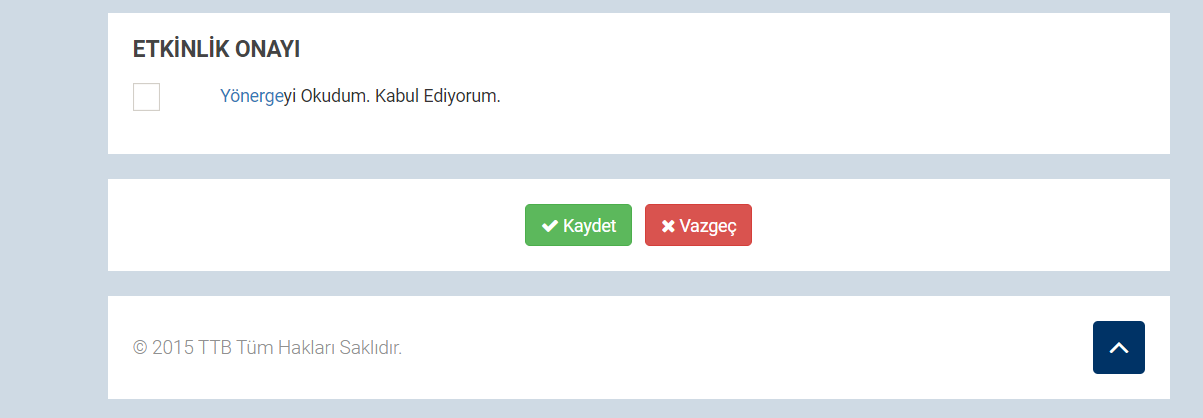Click the checkmark icon on Kaydet

pos(549,226)
